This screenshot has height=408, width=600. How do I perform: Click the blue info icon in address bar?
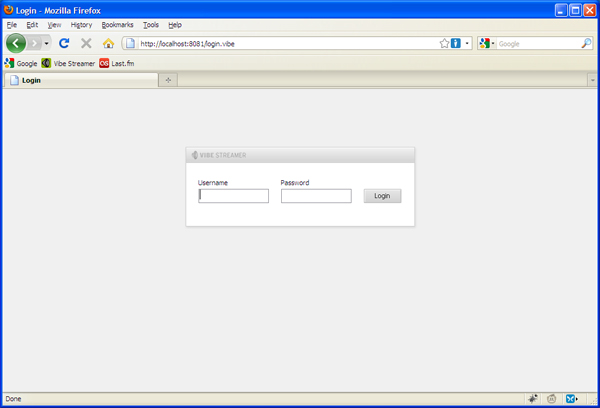455,43
